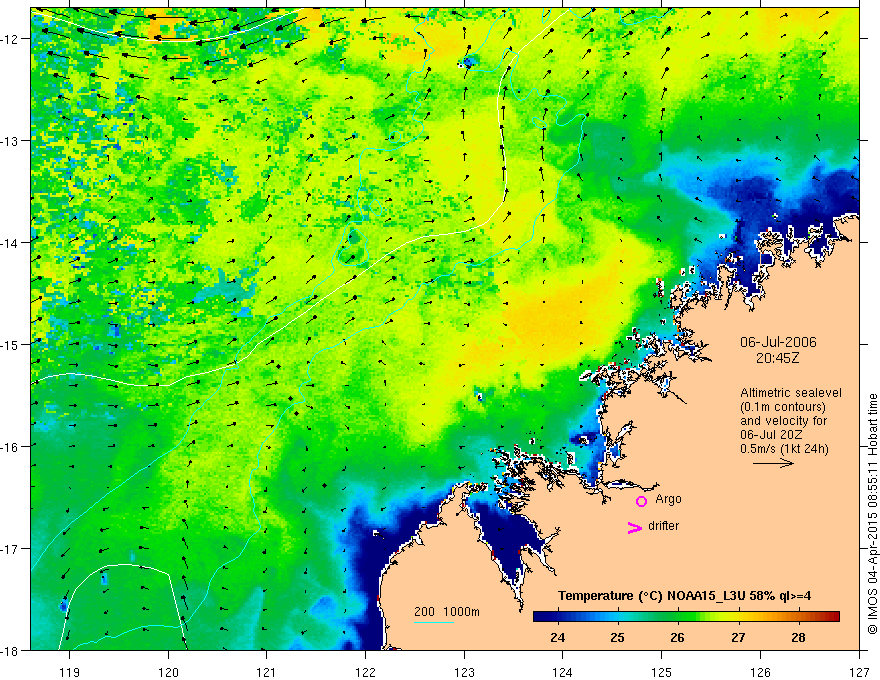The width and height of the screenshot is (880, 680).
Task: Click longitude axis label 122
Action: (x=365, y=672)
